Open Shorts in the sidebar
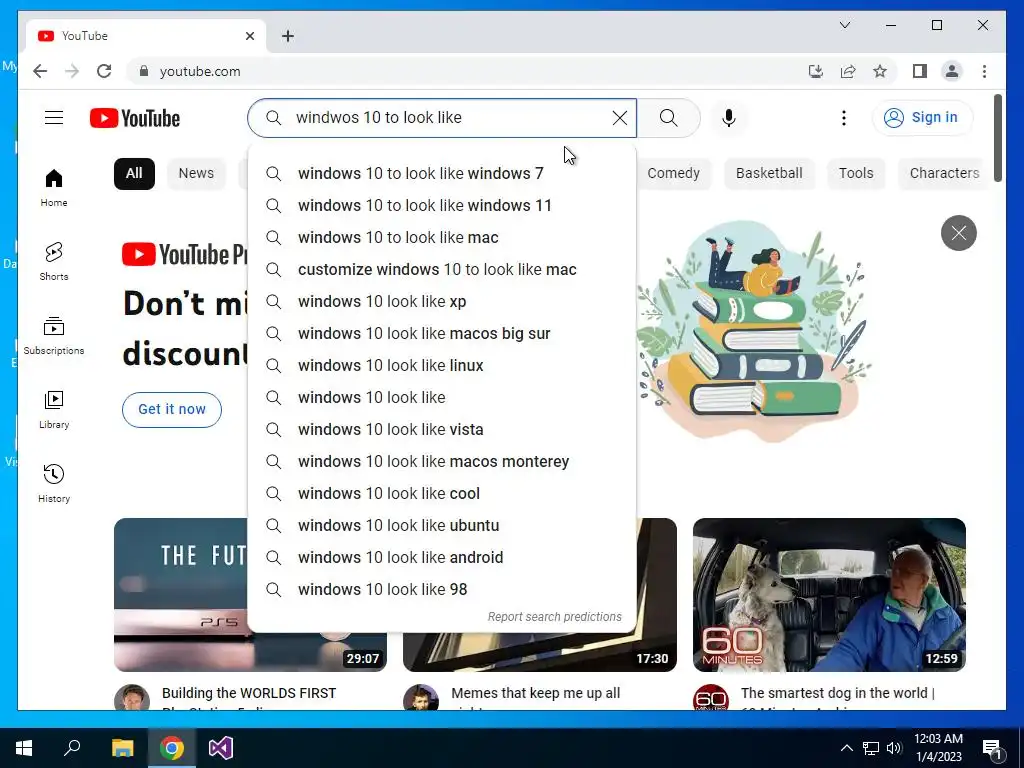1024x768 pixels. tap(54, 262)
